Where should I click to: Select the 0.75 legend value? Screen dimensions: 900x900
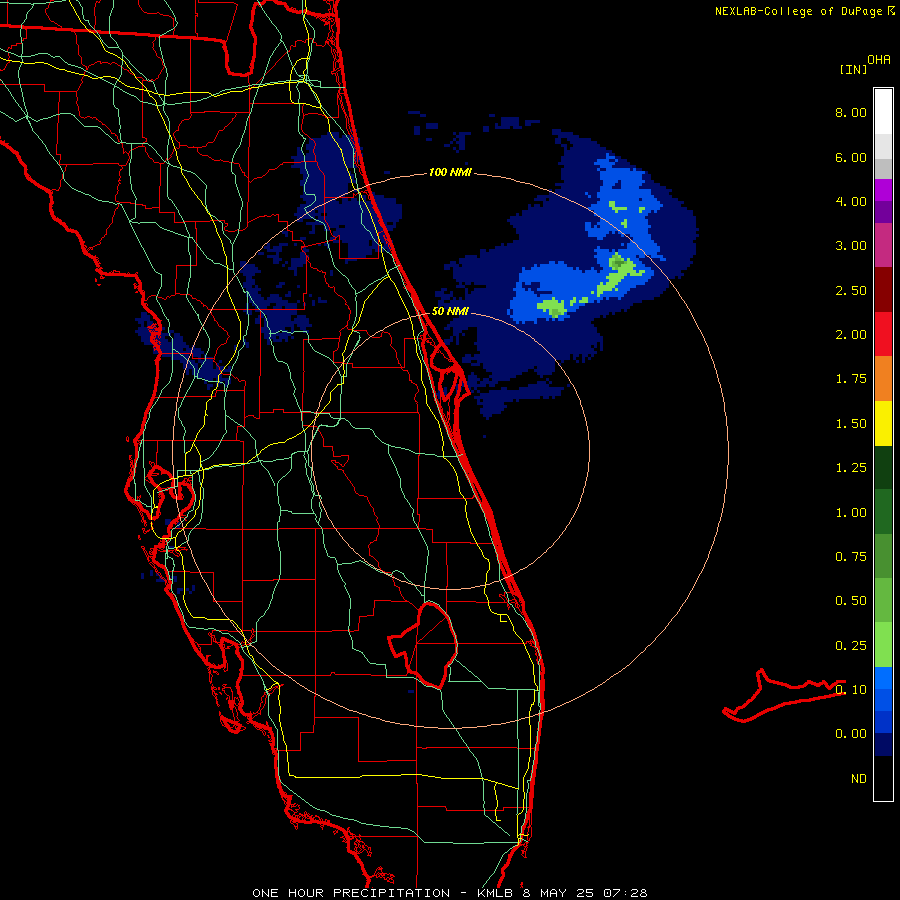(851, 557)
